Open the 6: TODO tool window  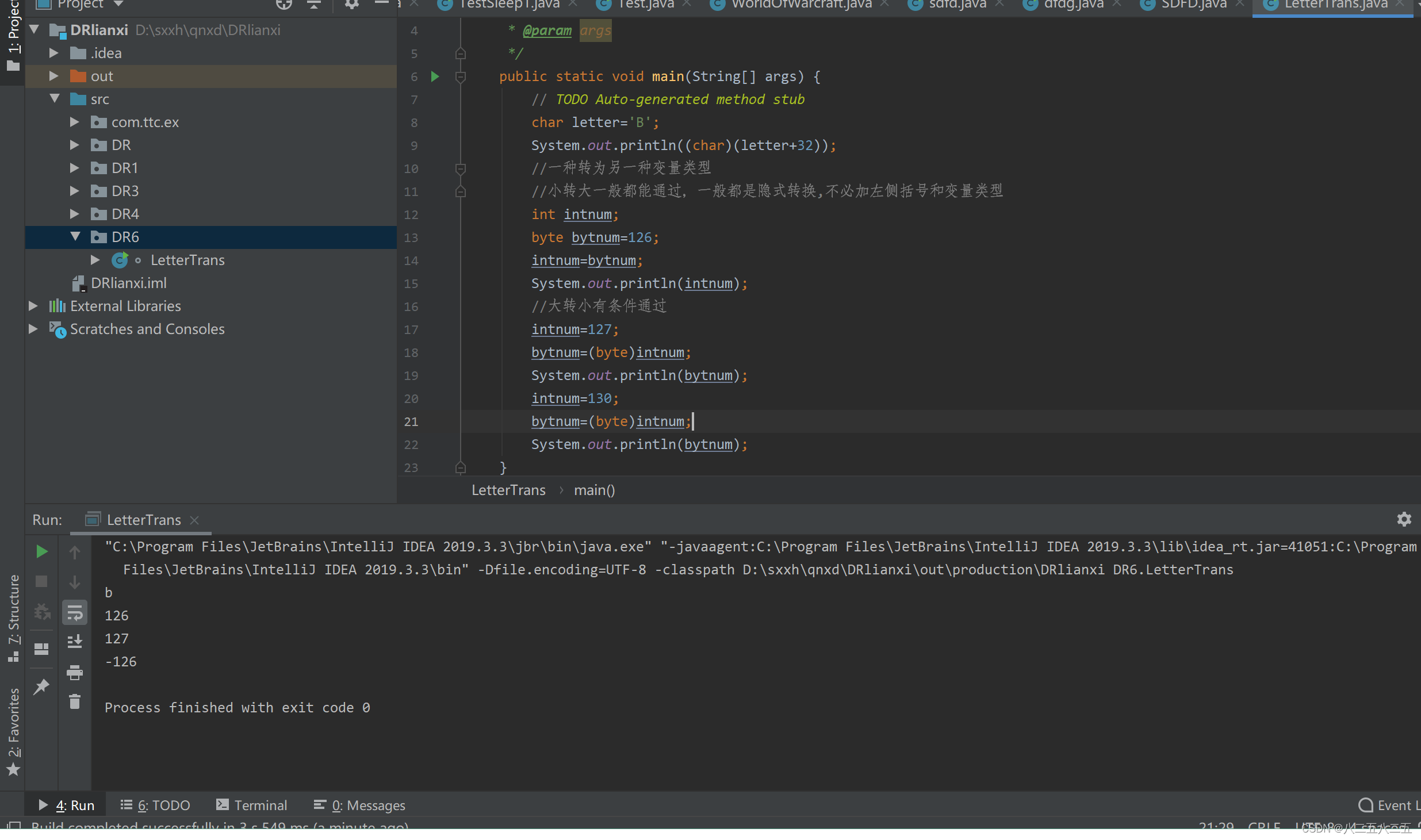(x=155, y=805)
